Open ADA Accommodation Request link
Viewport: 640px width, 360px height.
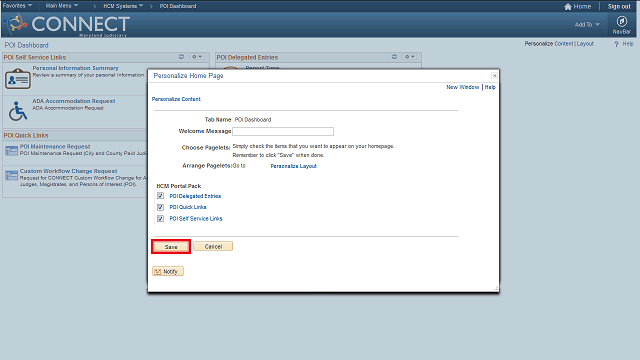pyautogui.click(x=74, y=101)
